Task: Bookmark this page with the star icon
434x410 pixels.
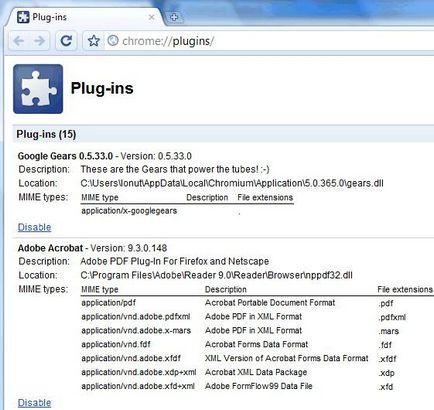Action: pos(94,41)
